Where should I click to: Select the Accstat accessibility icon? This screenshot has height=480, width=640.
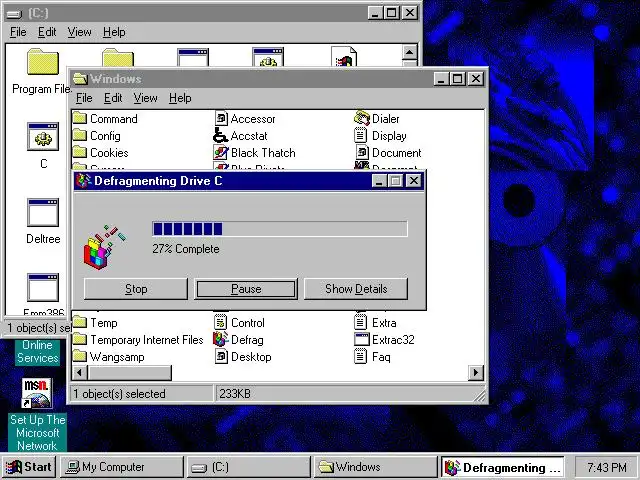220,136
